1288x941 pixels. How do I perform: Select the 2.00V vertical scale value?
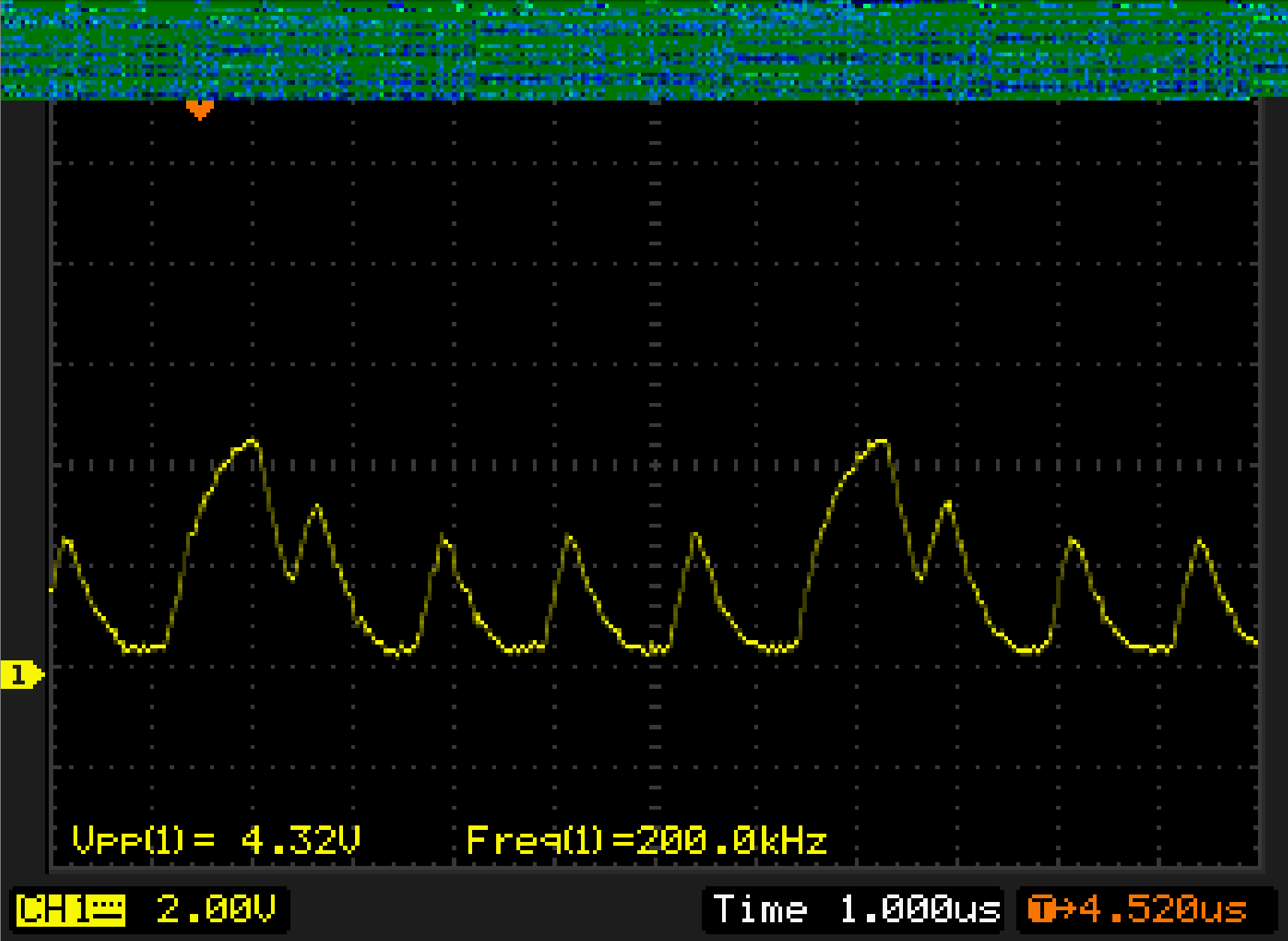coord(216,909)
